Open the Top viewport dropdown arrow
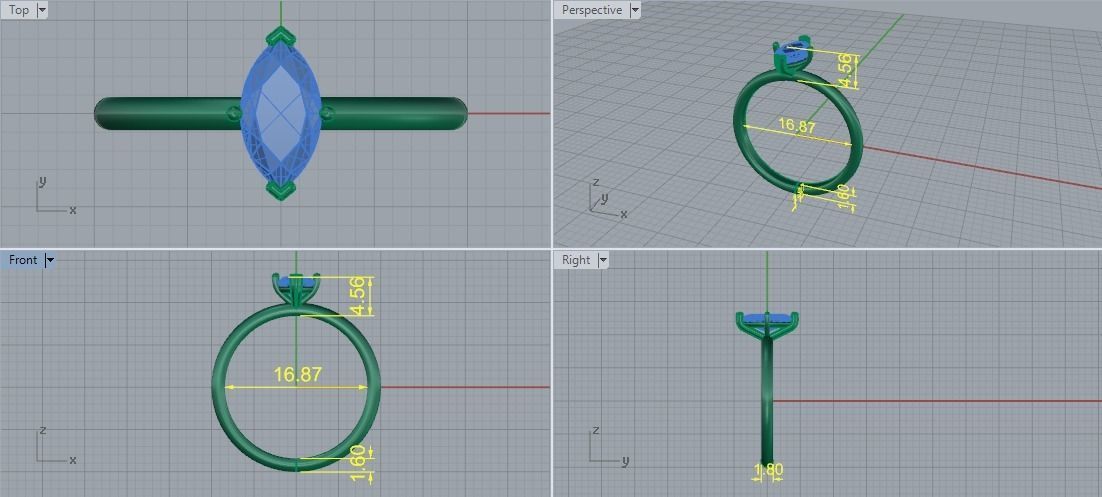This screenshot has height=497, width=1102. pyautogui.click(x=42, y=10)
